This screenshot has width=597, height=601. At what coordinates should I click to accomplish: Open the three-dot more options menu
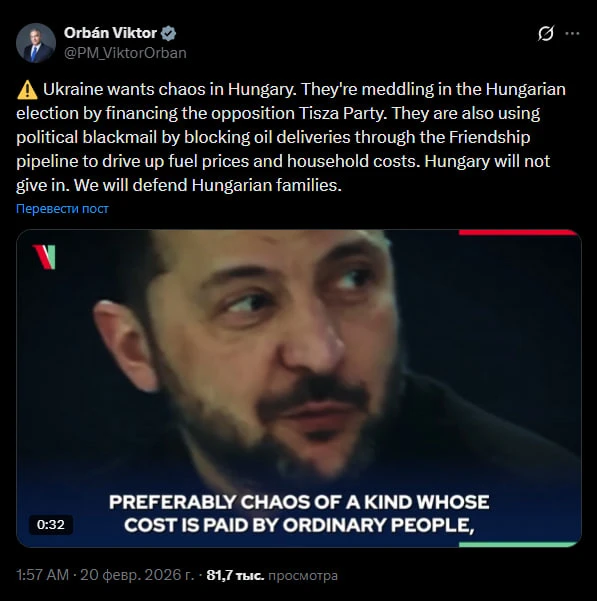click(x=572, y=33)
